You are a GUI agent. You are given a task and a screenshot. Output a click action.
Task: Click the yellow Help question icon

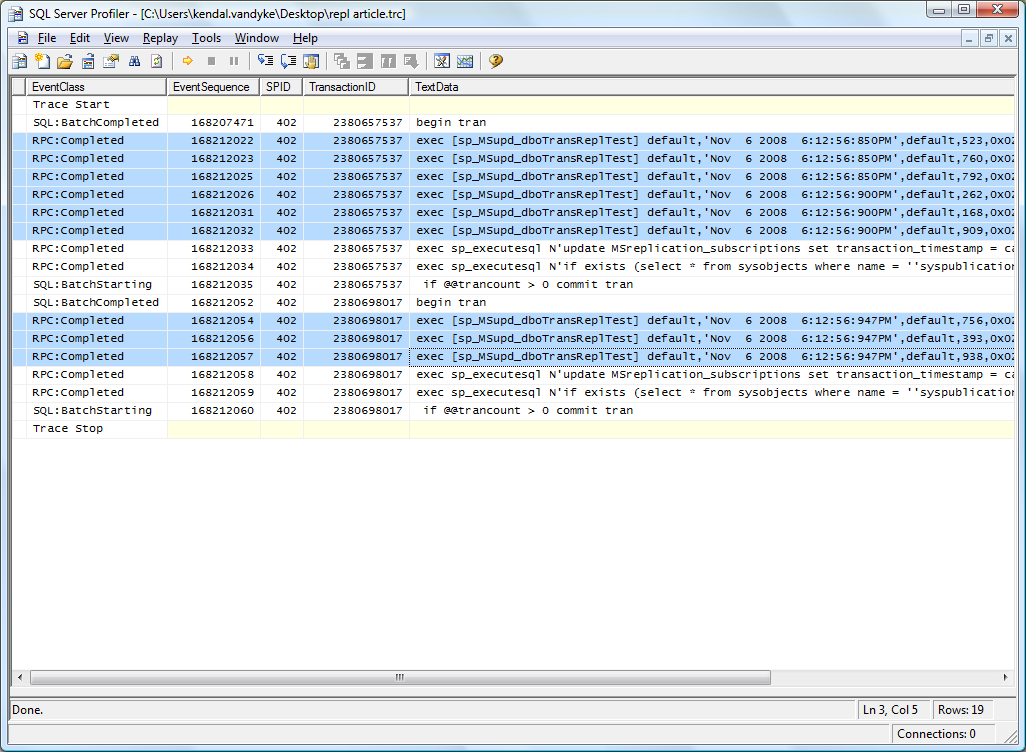point(495,61)
